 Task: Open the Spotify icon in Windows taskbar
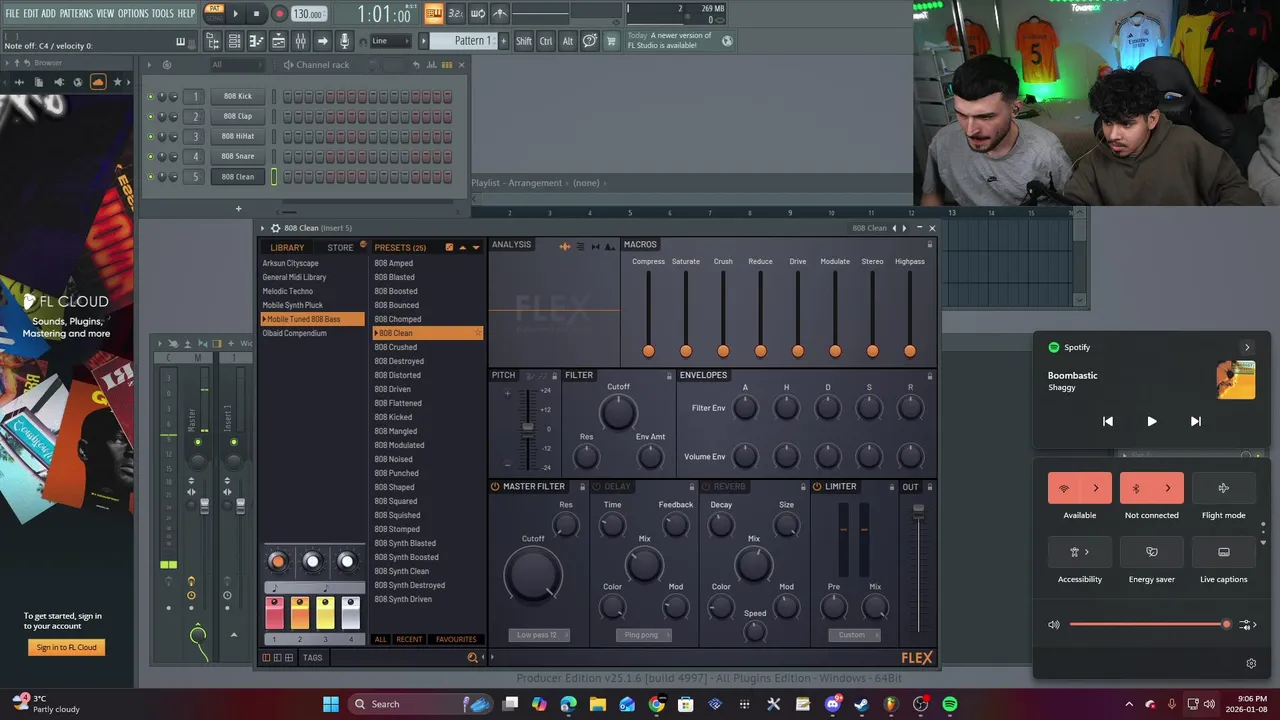(950, 704)
